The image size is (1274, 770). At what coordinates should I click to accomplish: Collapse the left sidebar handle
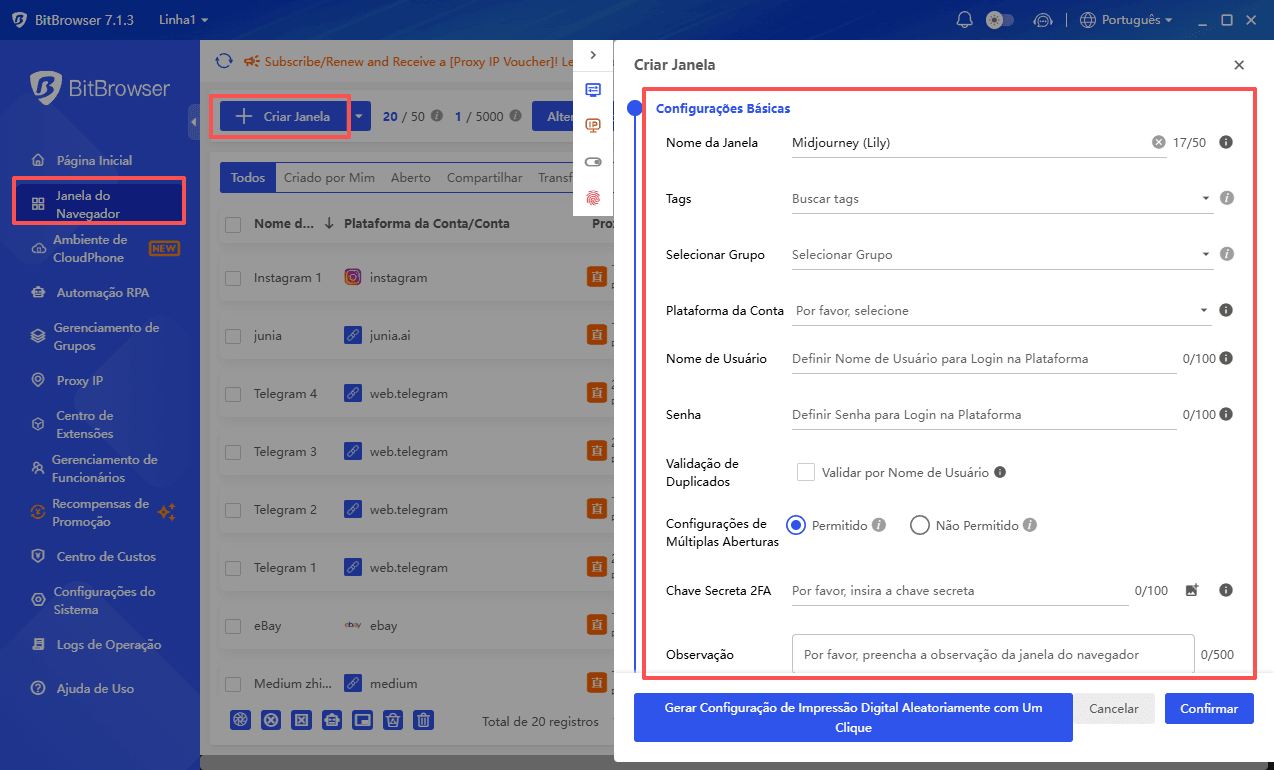click(x=194, y=121)
